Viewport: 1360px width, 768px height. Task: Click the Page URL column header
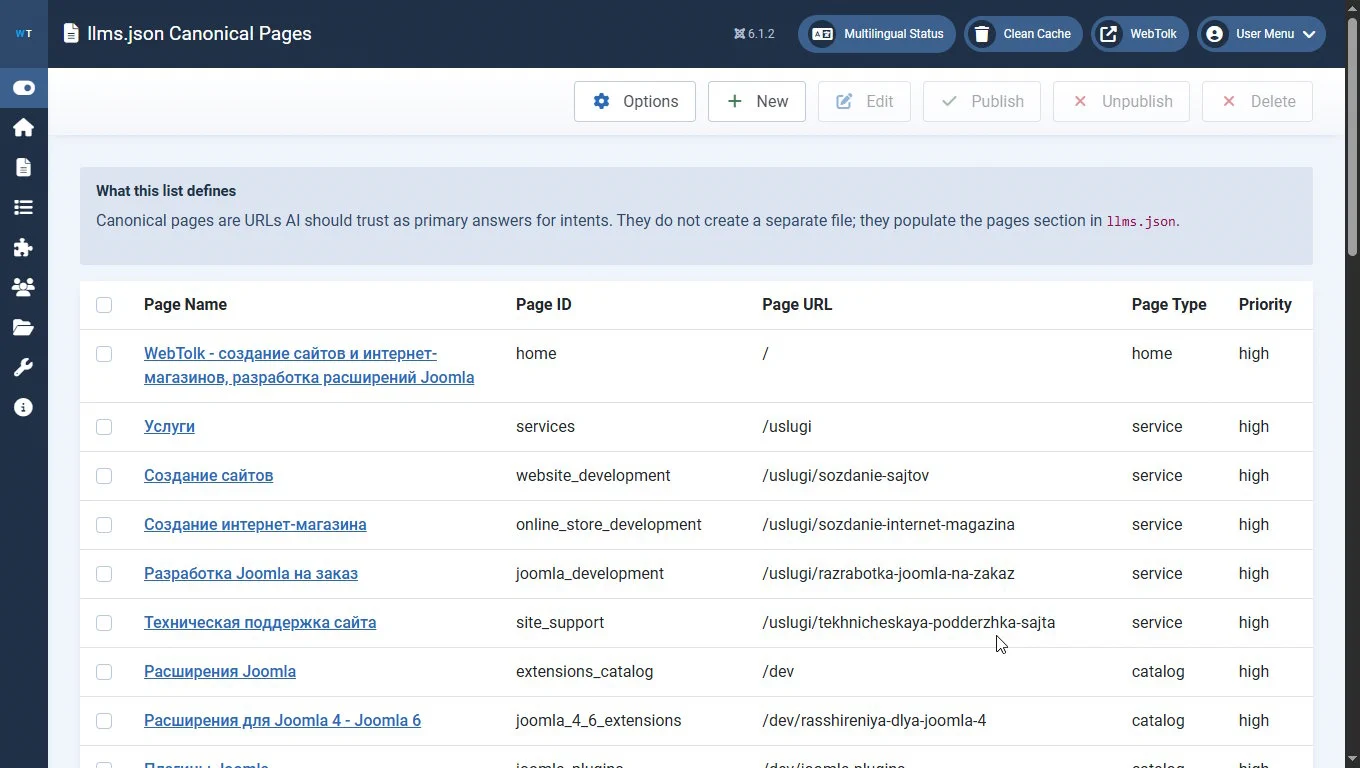[797, 305]
